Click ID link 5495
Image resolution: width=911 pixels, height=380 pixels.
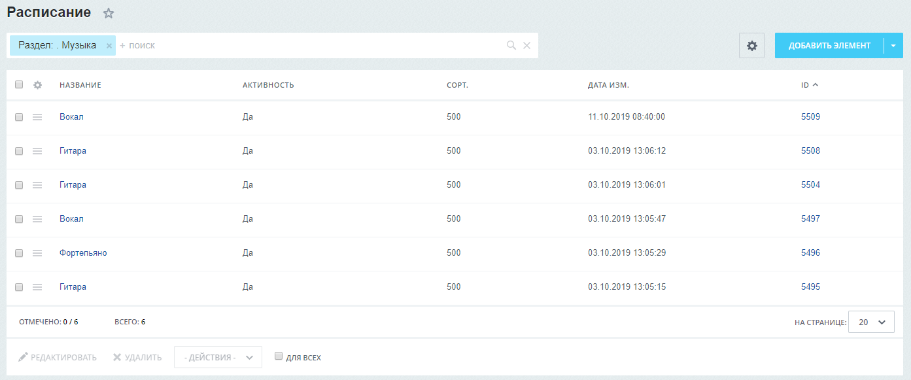click(810, 287)
